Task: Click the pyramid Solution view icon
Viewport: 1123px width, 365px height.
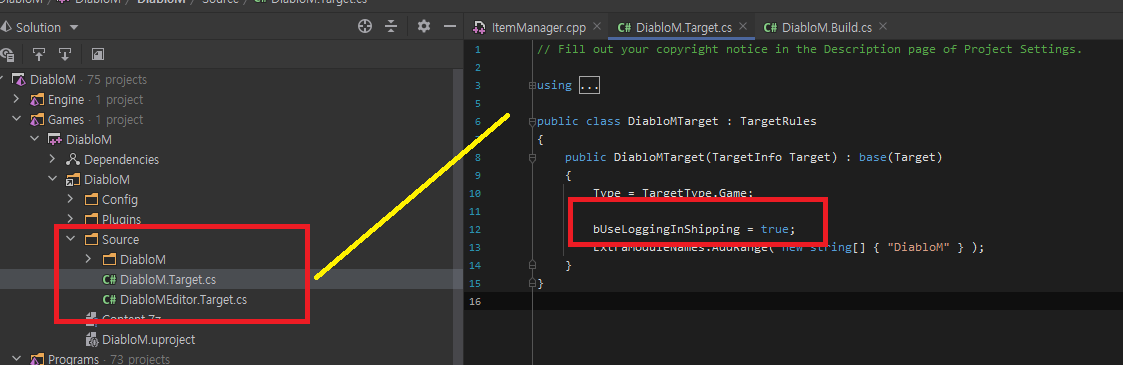Action: point(6,27)
